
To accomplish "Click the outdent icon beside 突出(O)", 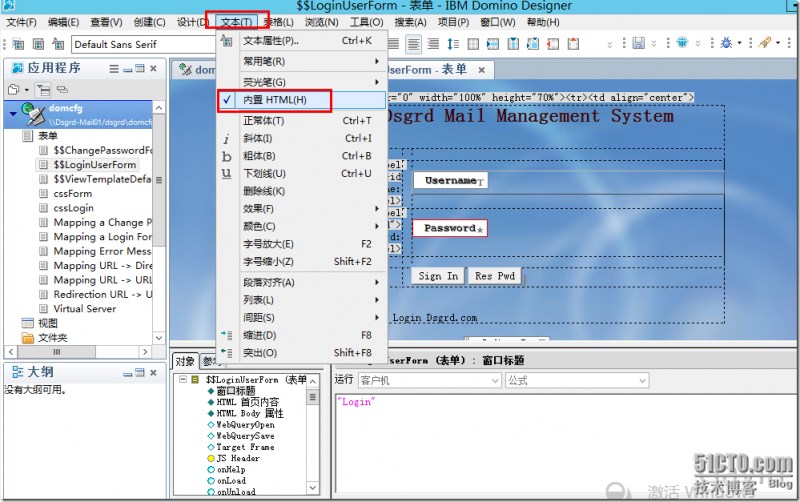I will [x=227, y=353].
